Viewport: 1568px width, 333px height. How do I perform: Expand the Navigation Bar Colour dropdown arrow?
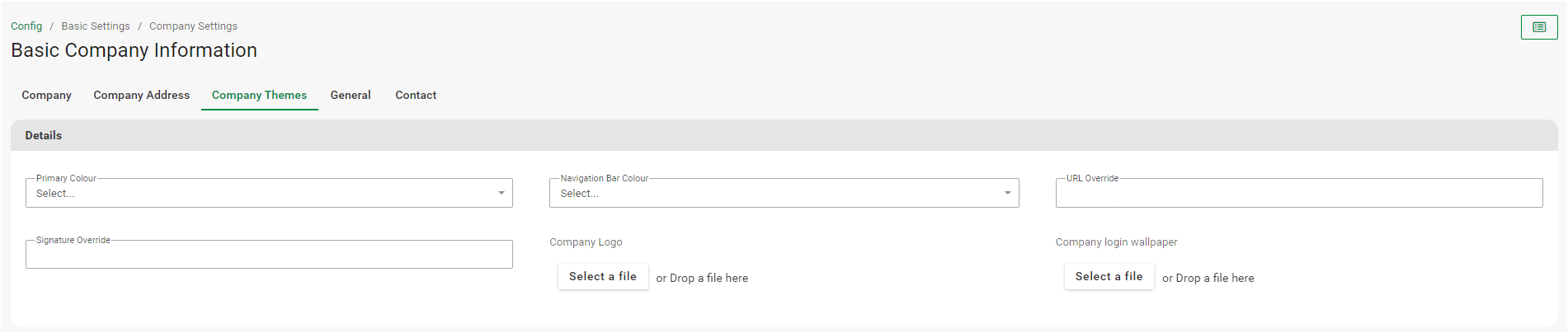tap(1007, 194)
